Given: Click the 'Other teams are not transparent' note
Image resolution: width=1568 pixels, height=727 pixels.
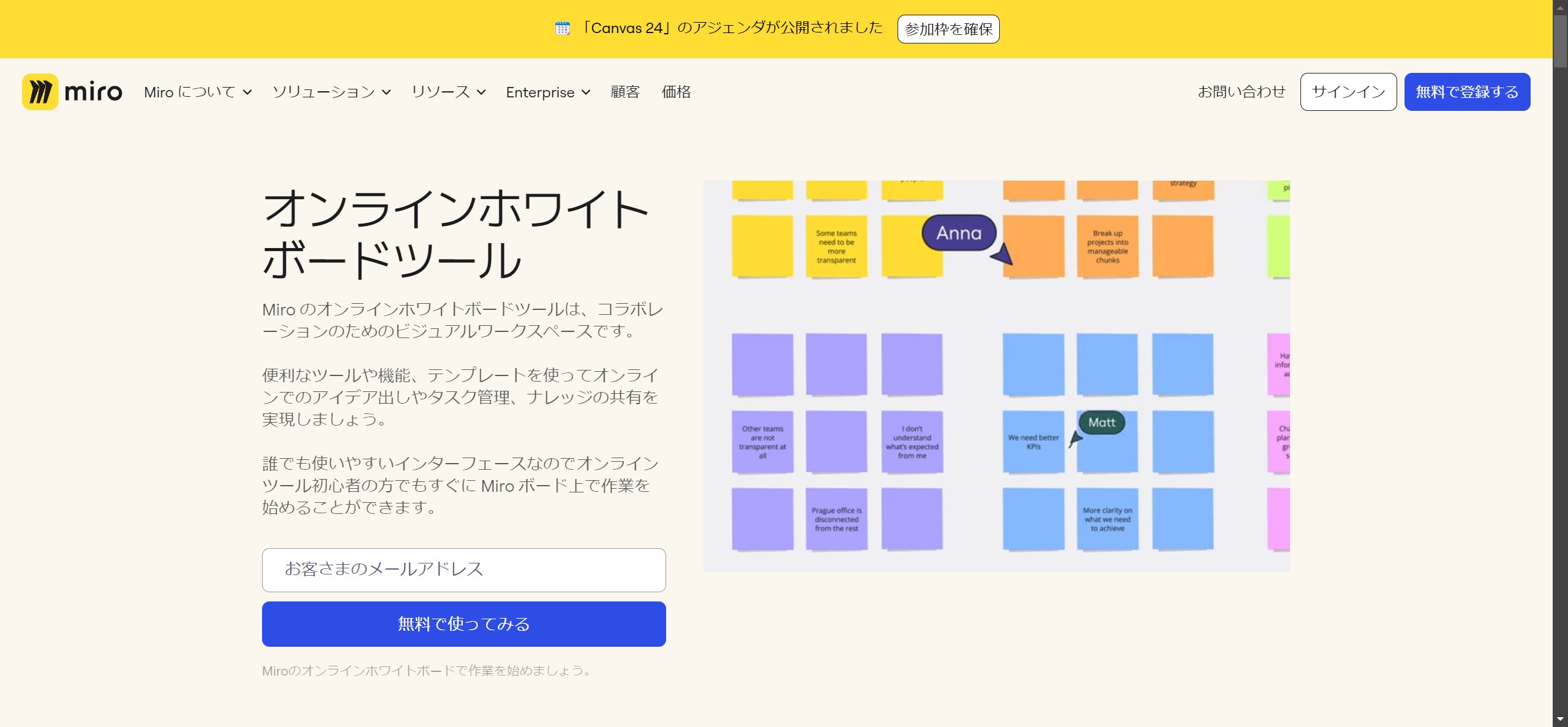Looking at the screenshot, I should click(763, 442).
